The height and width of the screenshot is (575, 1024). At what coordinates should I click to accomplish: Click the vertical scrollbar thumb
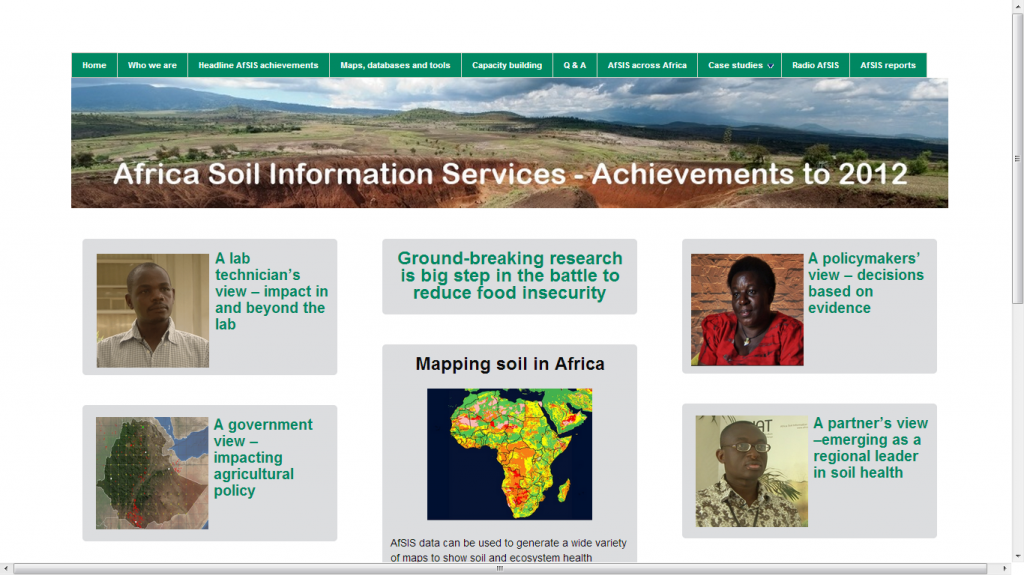[1017, 158]
